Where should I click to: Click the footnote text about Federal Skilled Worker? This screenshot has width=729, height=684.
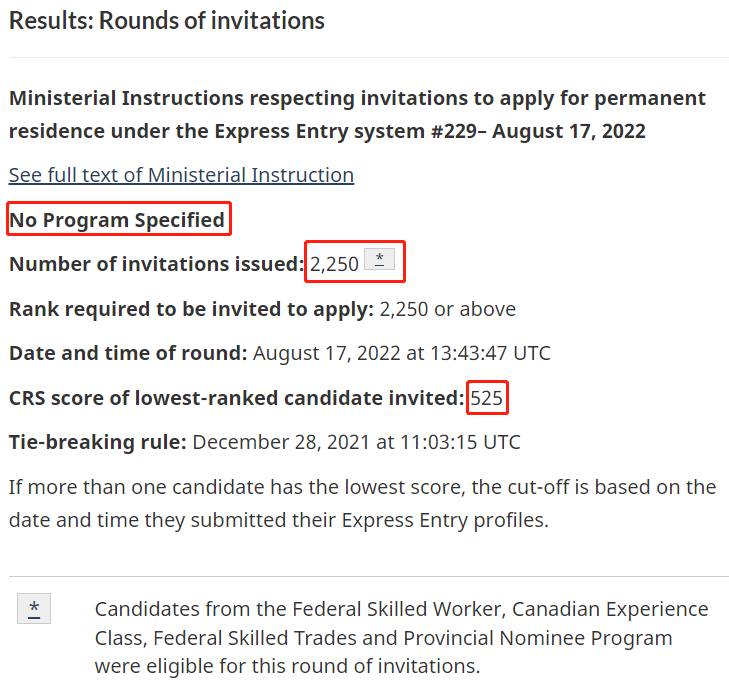click(x=402, y=638)
